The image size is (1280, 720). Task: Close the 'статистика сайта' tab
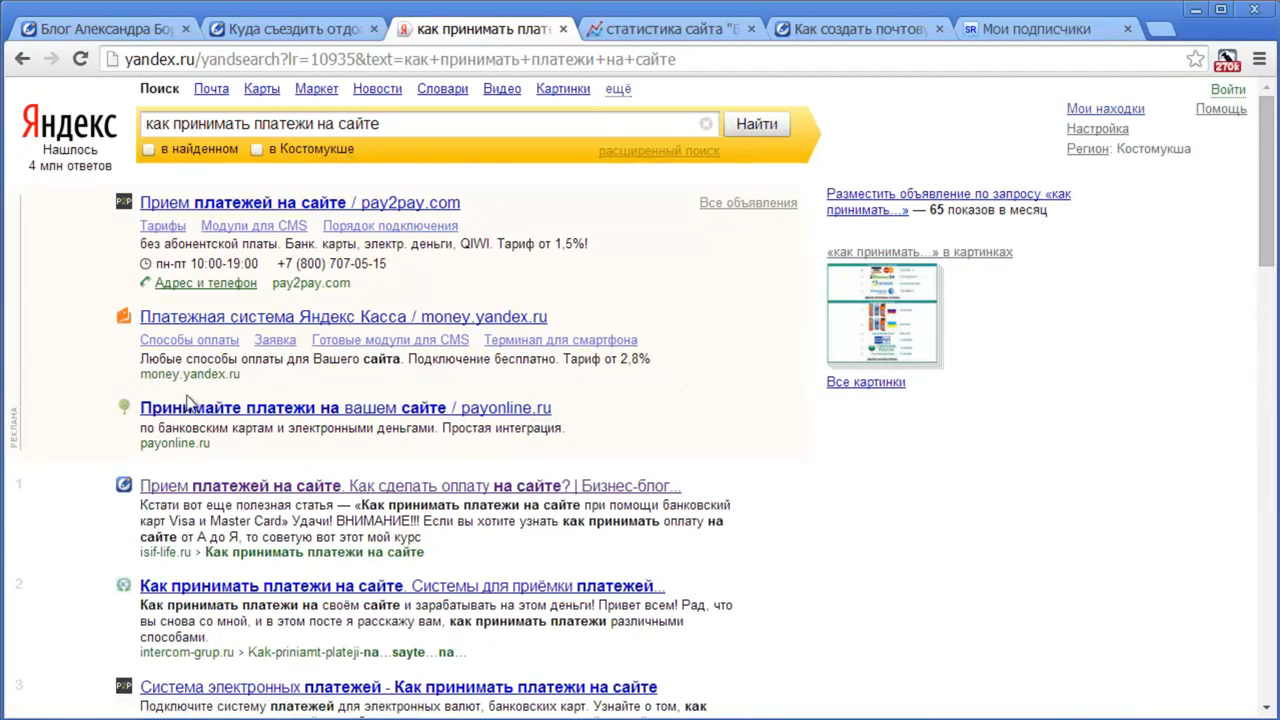[x=751, y=29]
